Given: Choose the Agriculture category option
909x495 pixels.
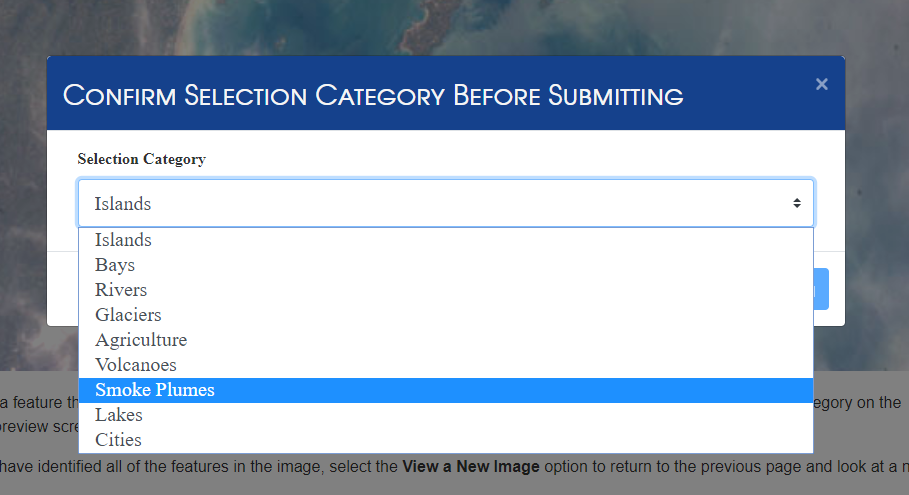Looking at the screenshot, I should pos(141,340).
